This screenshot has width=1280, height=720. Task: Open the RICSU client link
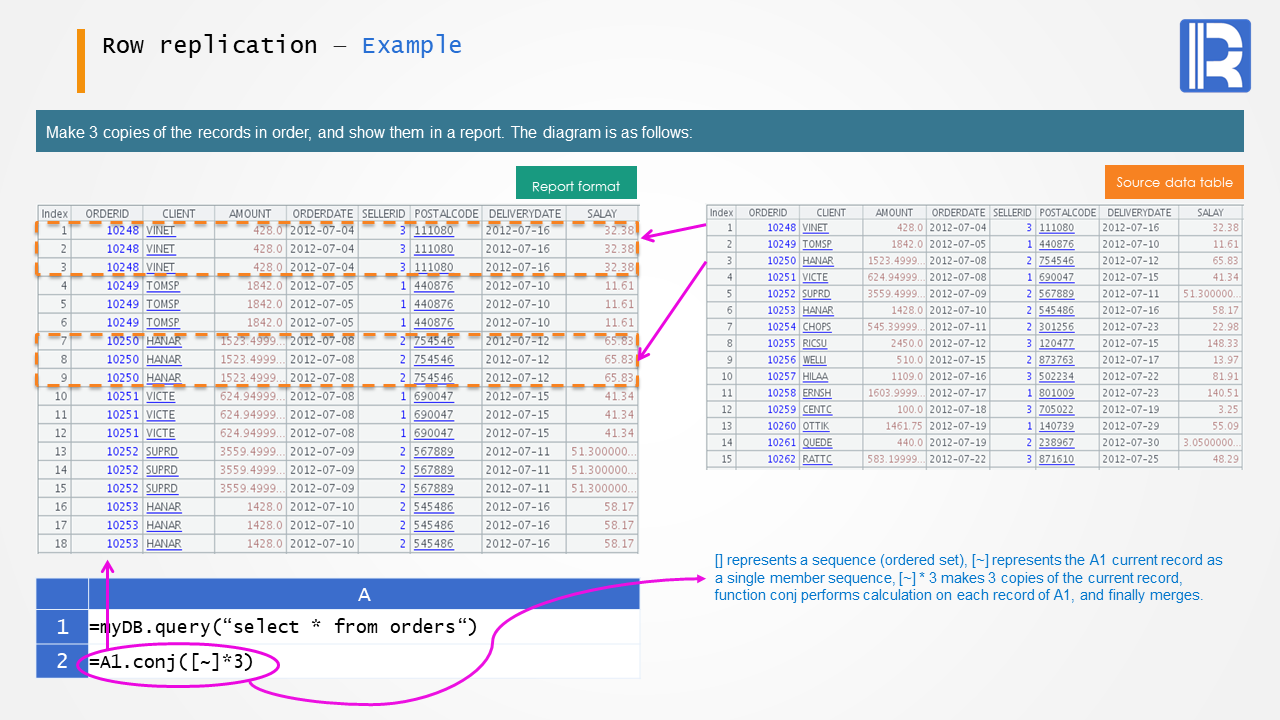tap(814, 344)
